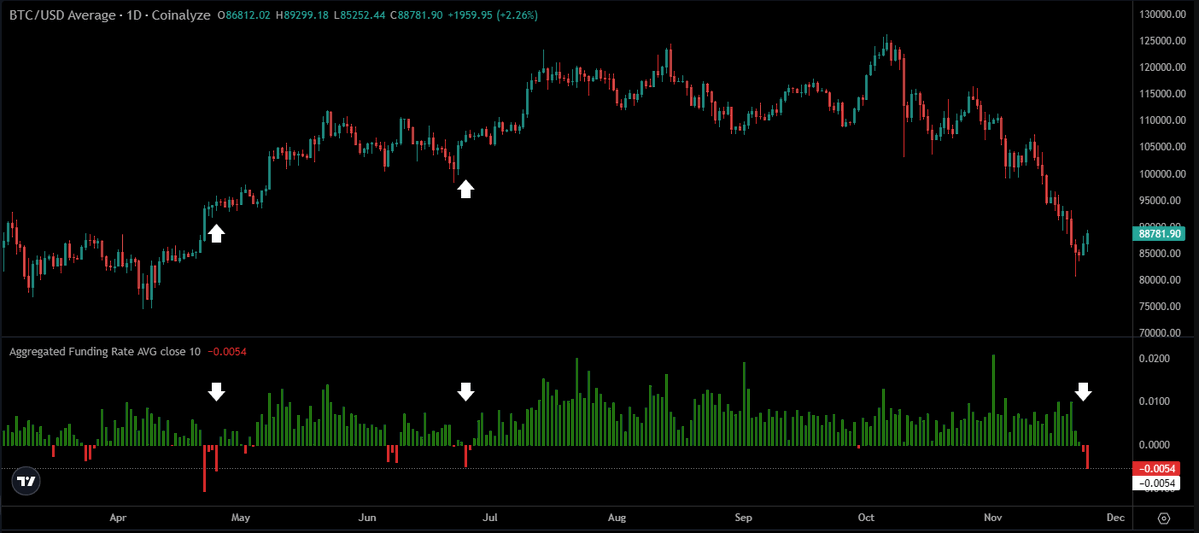Image resolution: width=1199 pixels, height=533 pixels.
Task: Click the red -0.0054 funding rate axis label
Action: click(x=1155, y=469)
